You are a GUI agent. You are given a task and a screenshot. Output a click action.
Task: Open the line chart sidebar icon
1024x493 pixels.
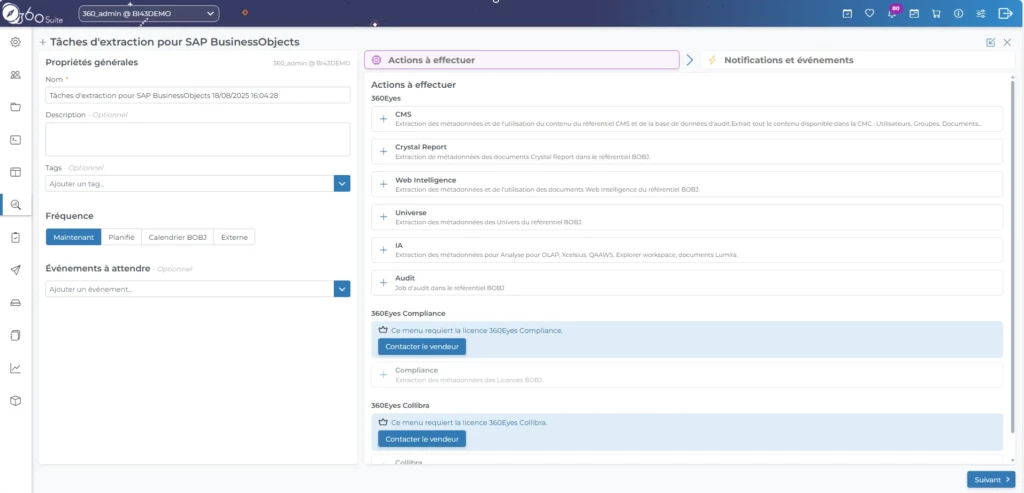point(15,368)
